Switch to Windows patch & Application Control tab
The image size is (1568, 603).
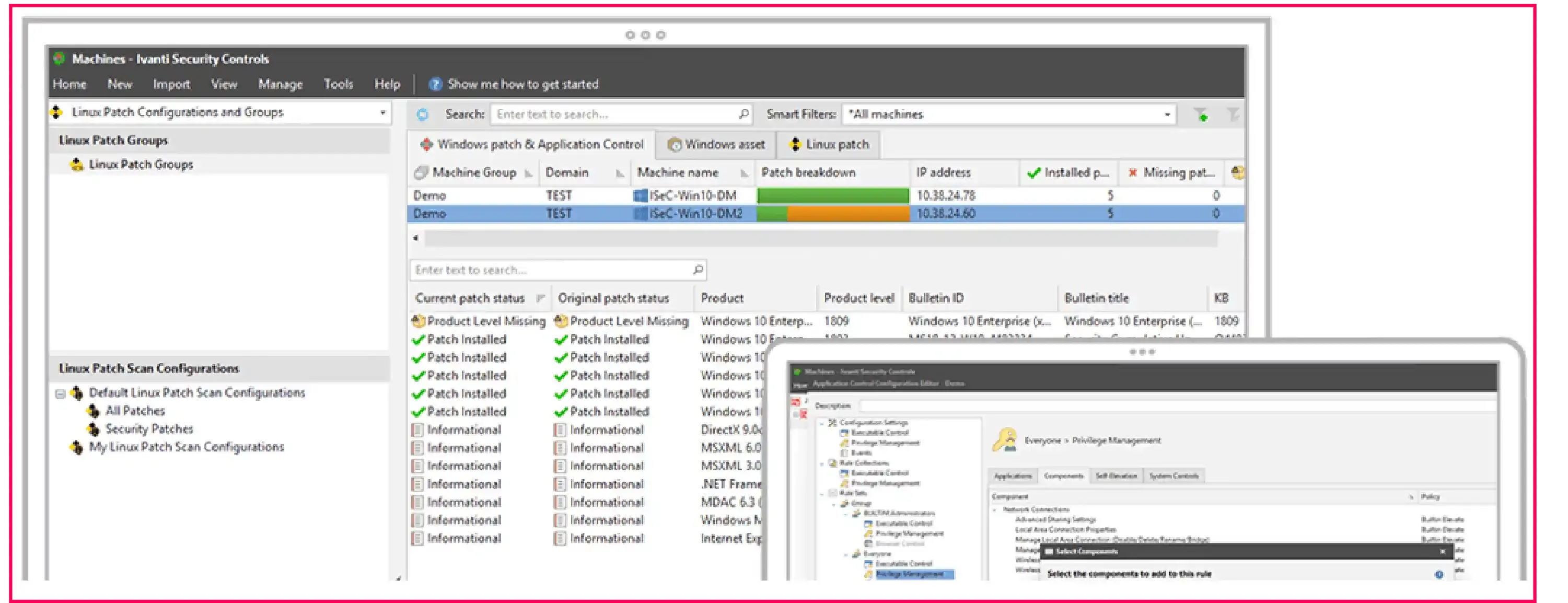point(532,145)
